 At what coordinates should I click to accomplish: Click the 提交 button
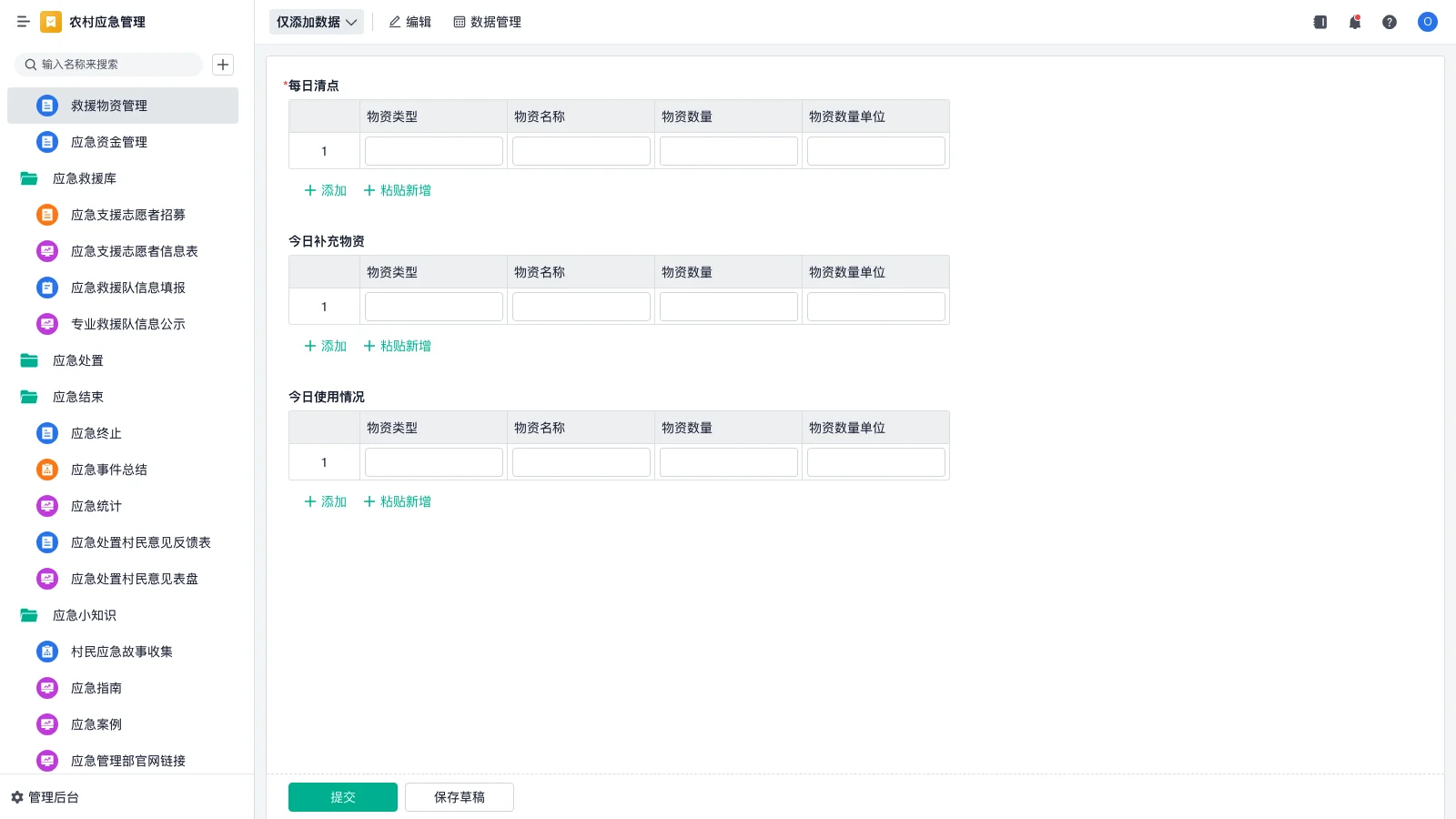pyautogui.click(x=343, y=797)
